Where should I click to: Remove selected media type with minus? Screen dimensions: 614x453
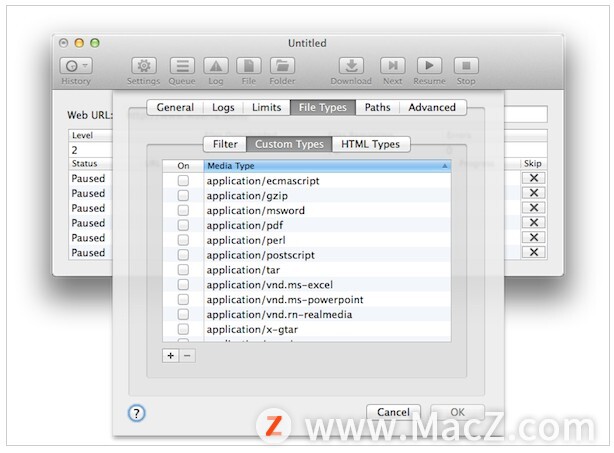coord(187,356)
